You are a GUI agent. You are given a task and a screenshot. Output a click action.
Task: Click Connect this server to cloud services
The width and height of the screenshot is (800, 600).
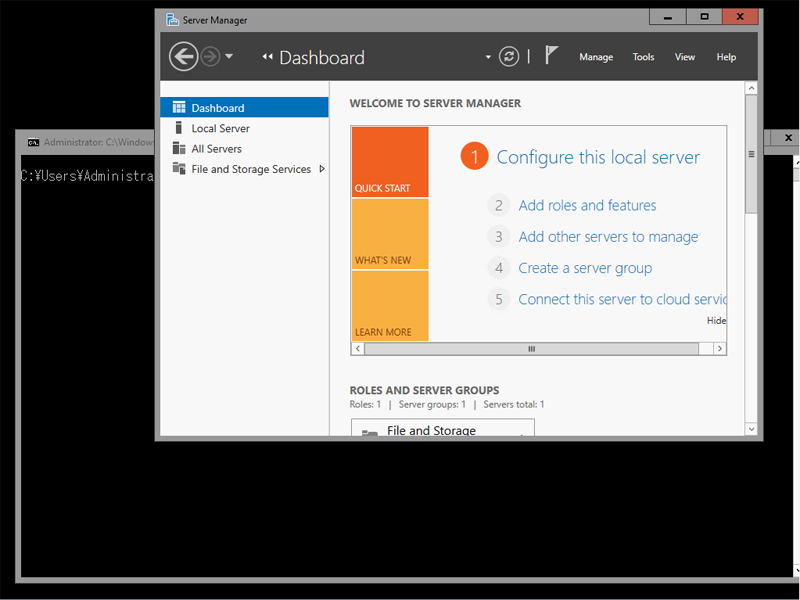point(622,299)
